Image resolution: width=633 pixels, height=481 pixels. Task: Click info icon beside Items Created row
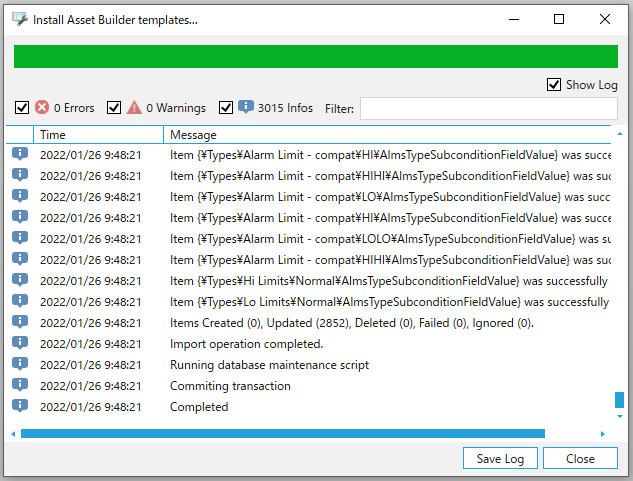(20, 322)
